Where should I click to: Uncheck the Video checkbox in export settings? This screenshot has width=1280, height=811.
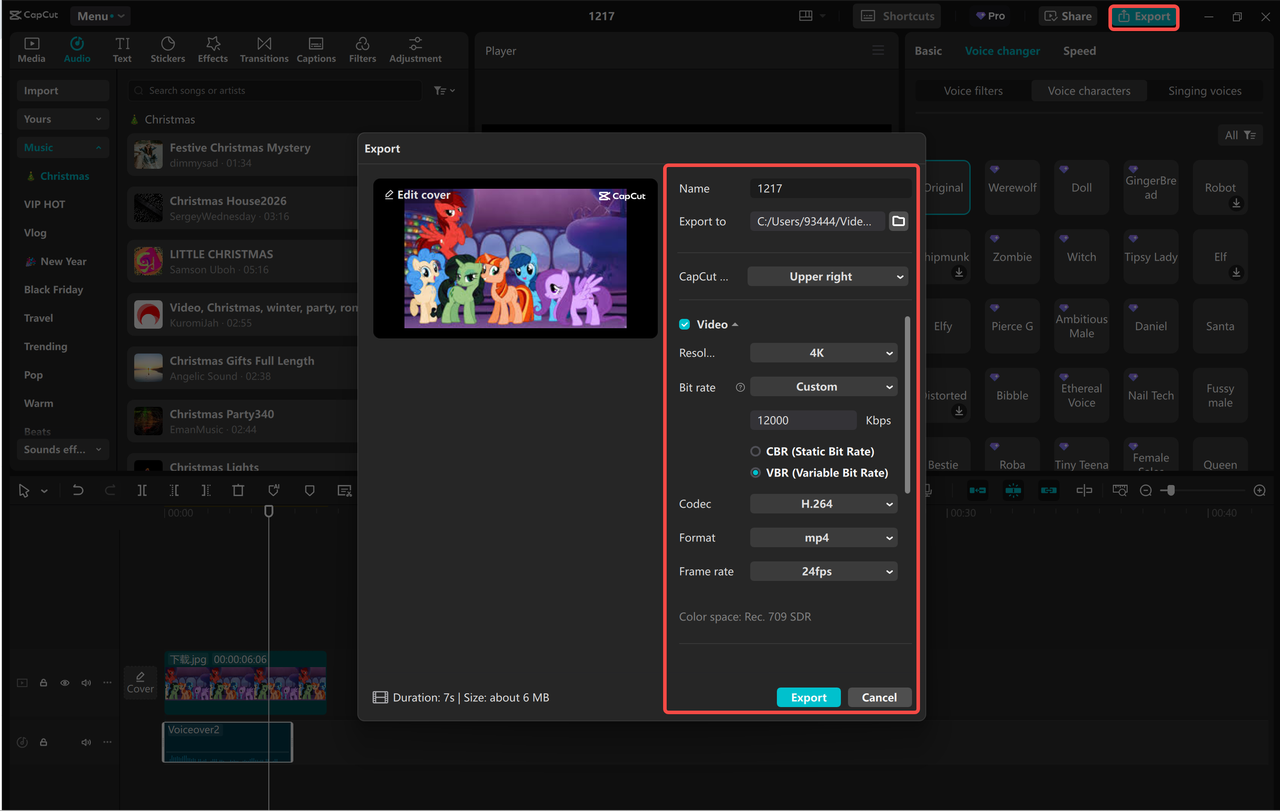683,324
